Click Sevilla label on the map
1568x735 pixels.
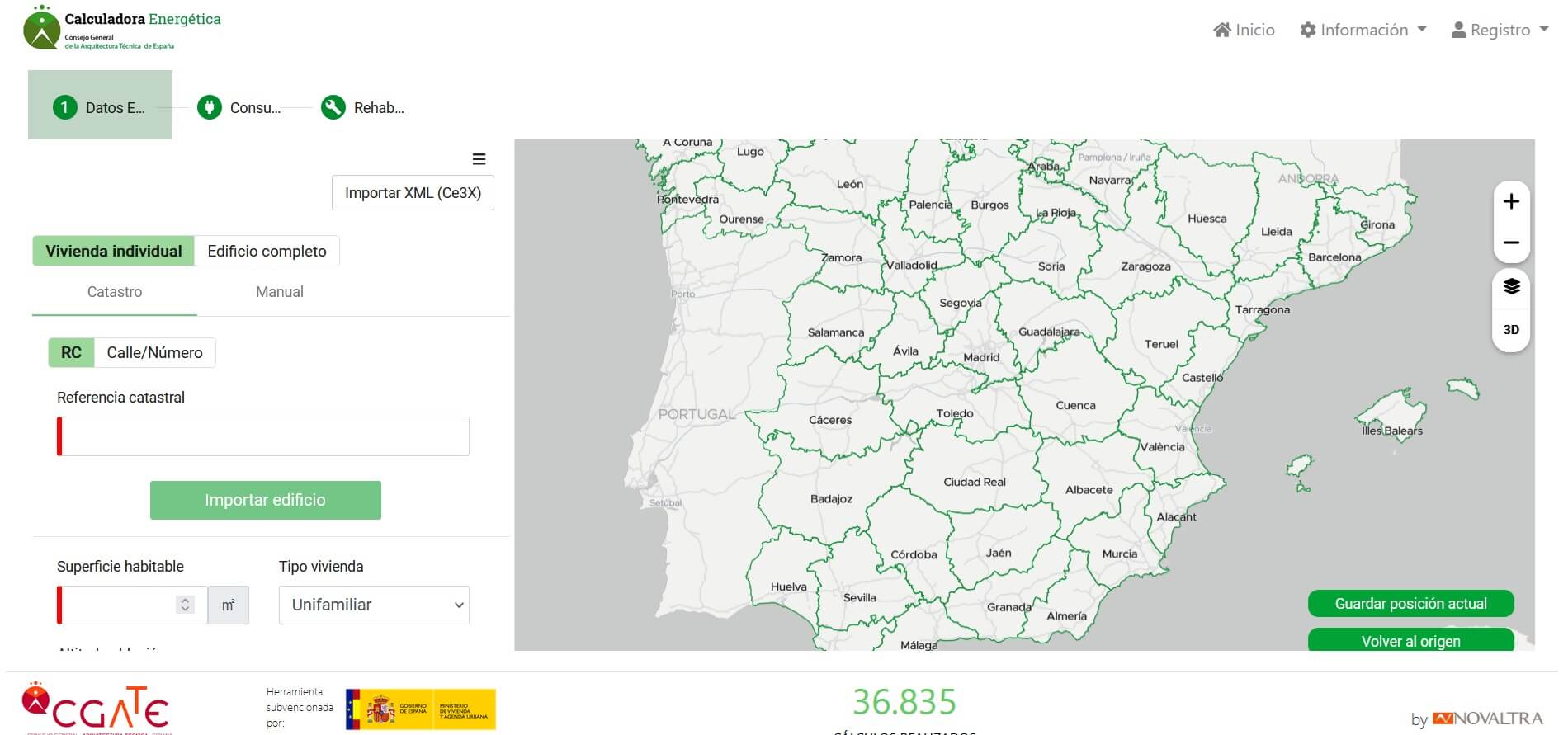pos(860,597)
